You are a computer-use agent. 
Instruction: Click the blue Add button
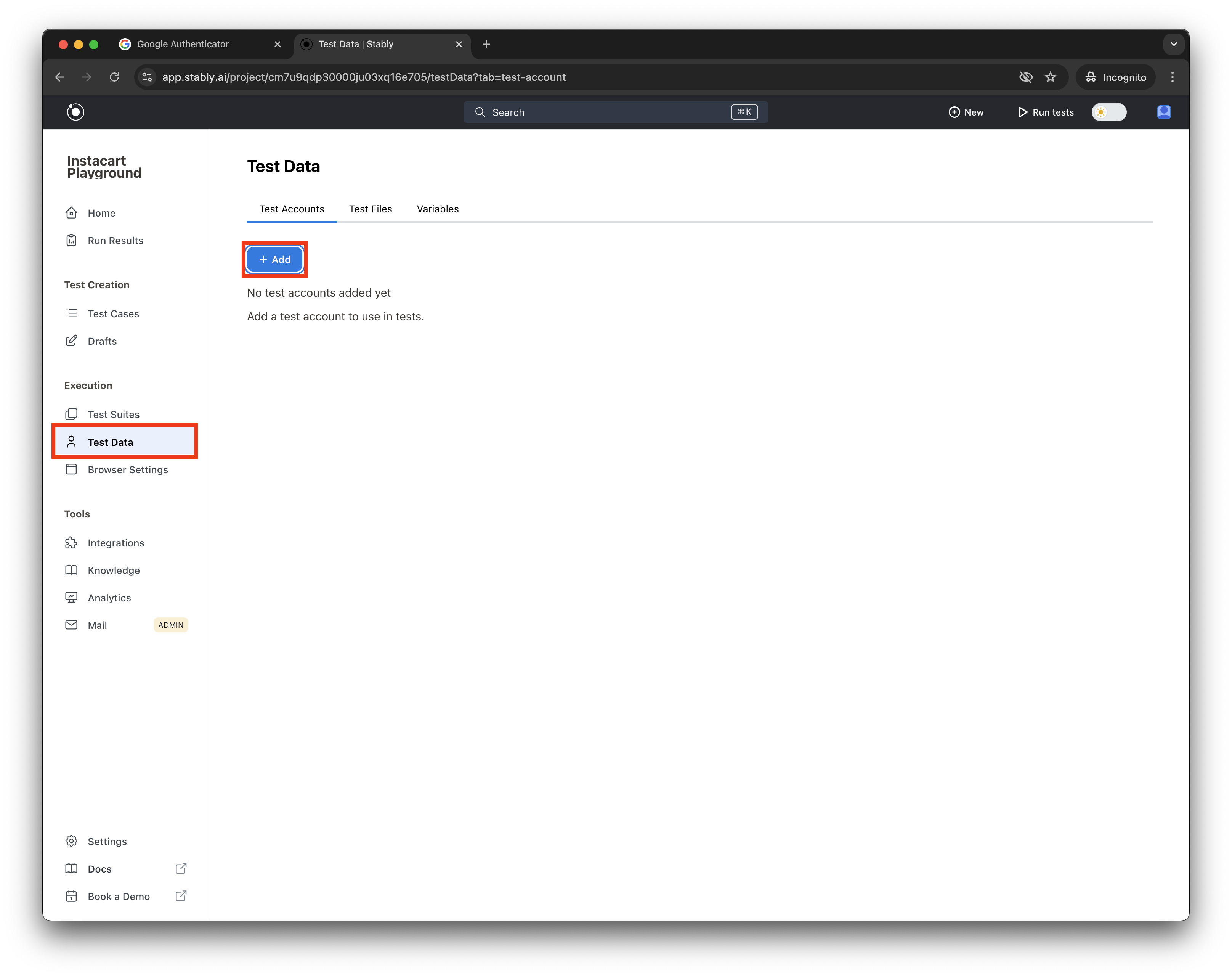tap(275, 260)
